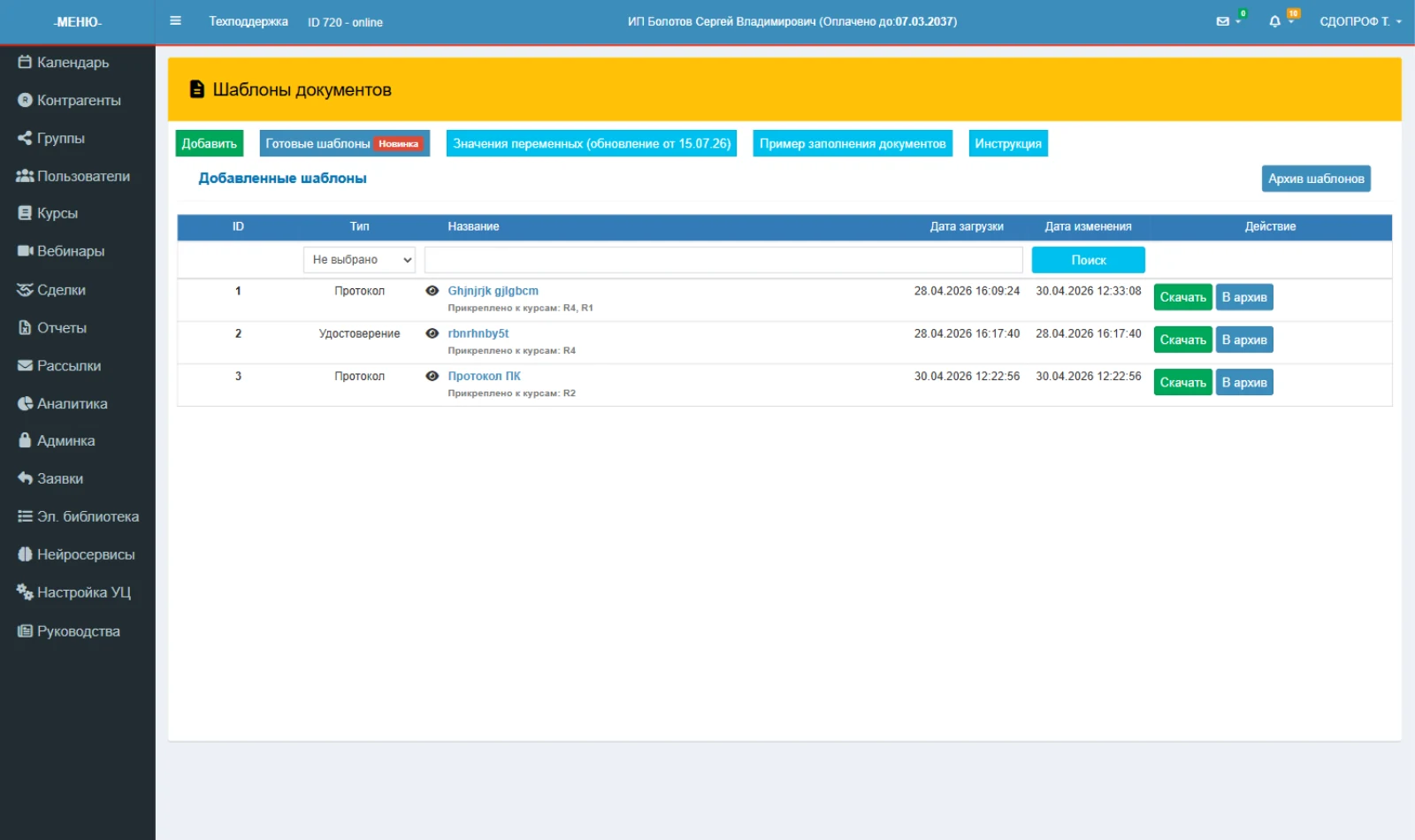Open УЦ settings with the gears icon
1415x840 pixels.
[74, 592]
